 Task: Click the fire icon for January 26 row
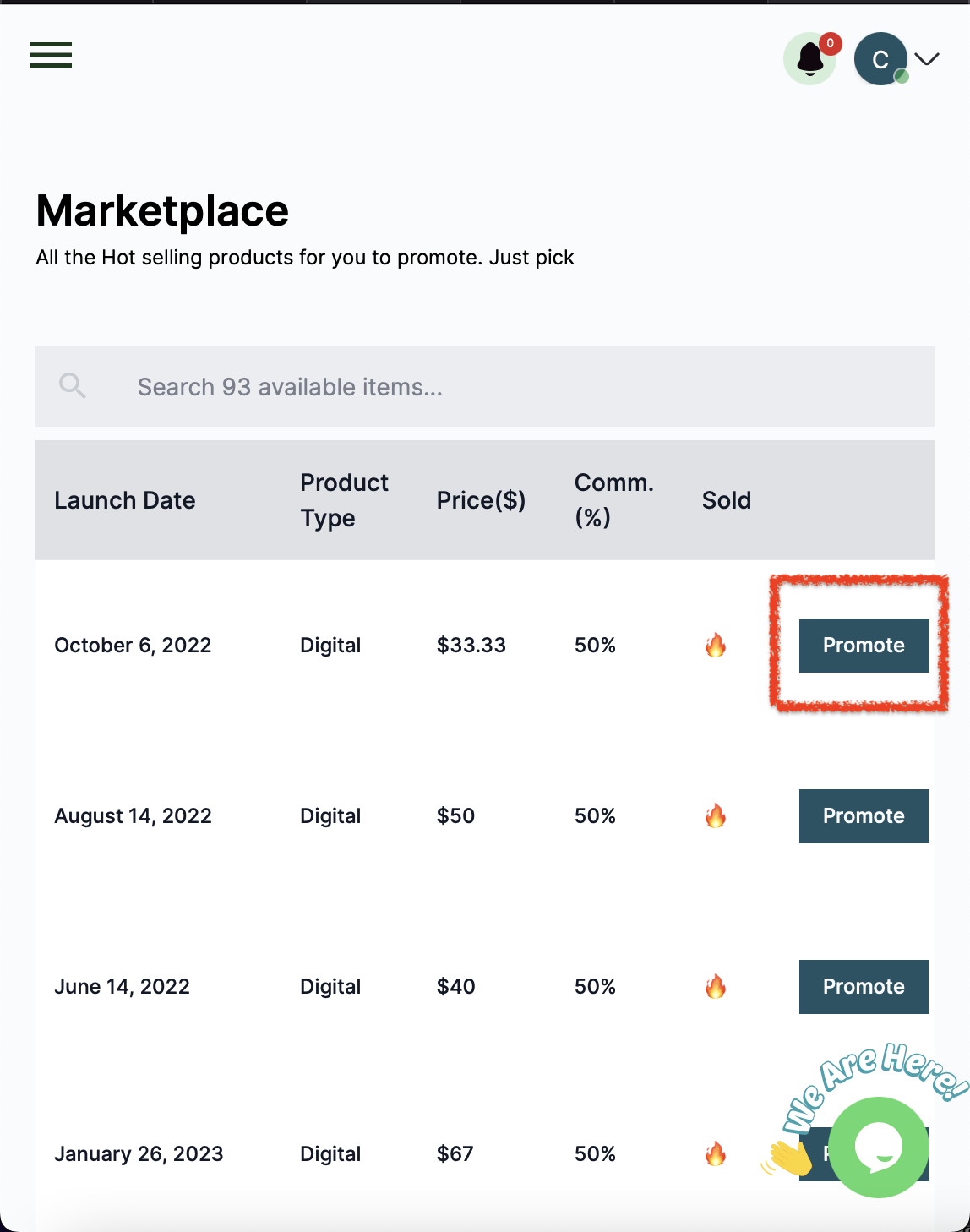coord(716,1154)
